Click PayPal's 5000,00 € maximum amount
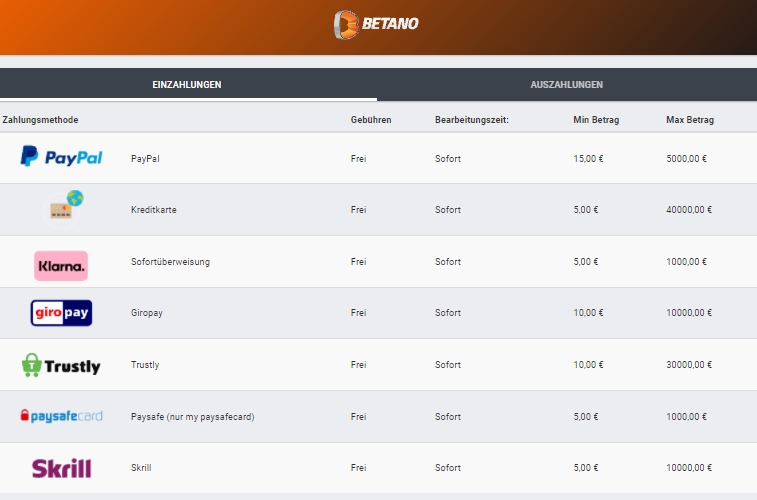This screenshot has width=757, height=500. 686,159
